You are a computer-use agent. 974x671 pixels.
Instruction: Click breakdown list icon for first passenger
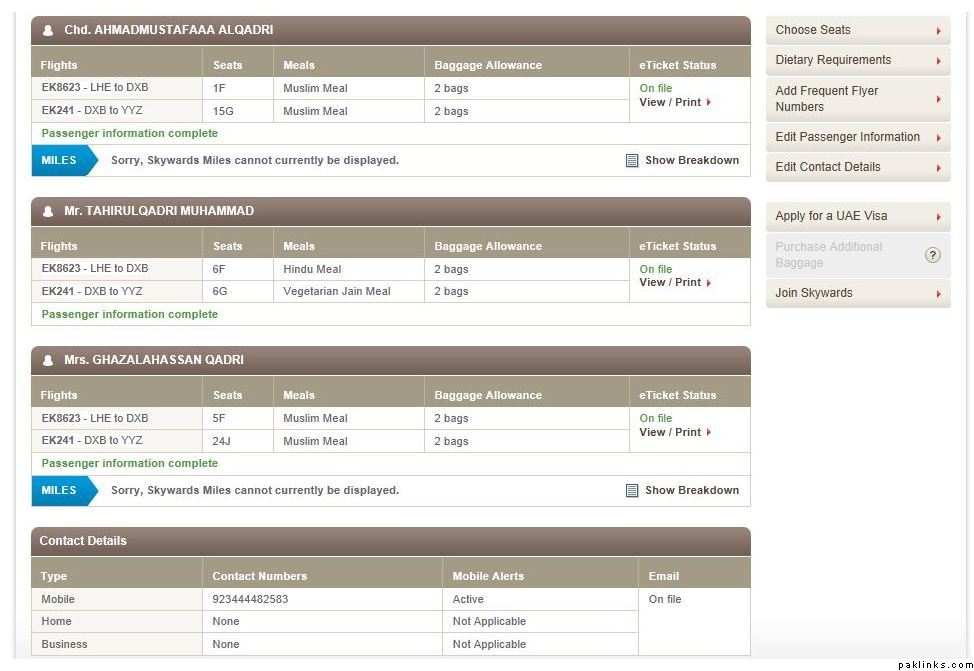tap(632, 160)
